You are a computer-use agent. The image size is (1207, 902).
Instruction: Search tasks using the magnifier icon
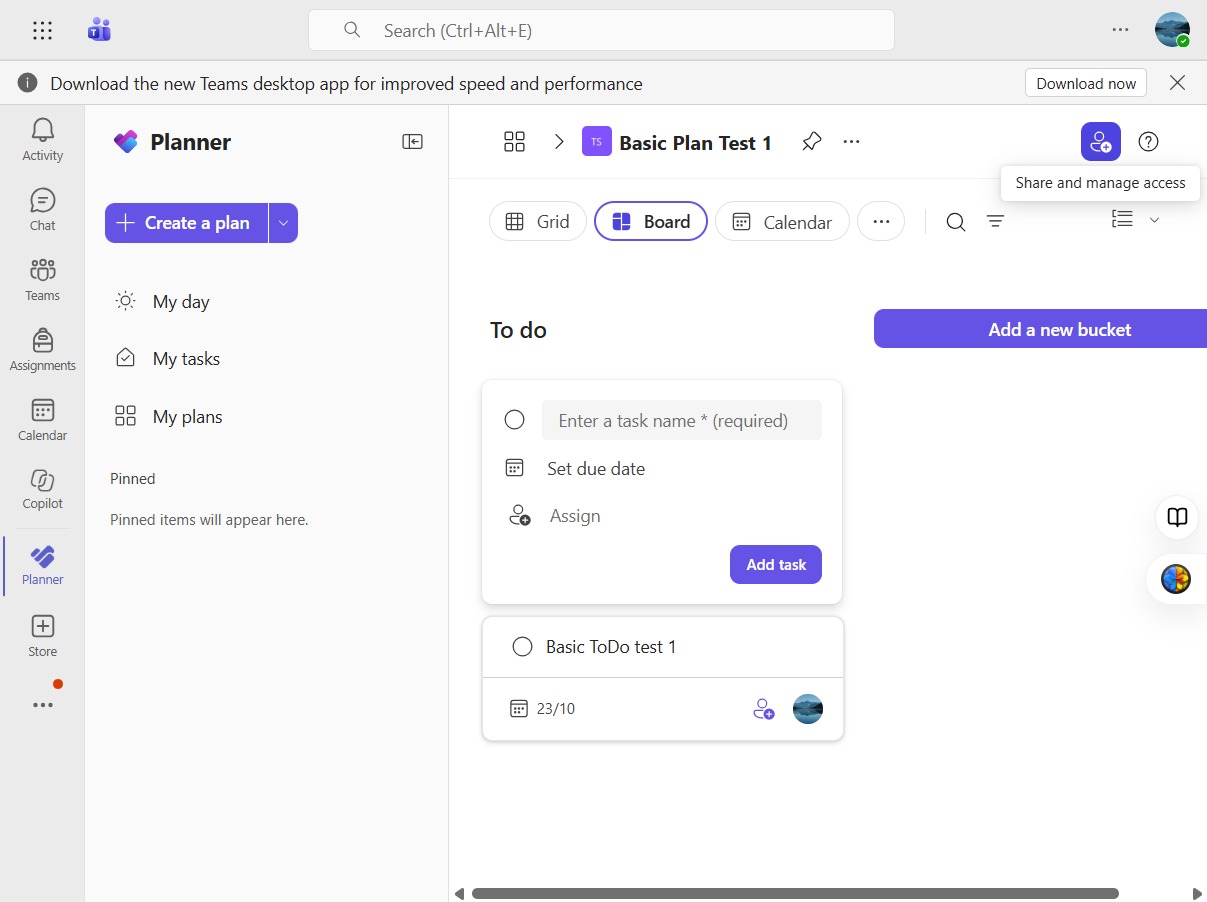(956, 222)
